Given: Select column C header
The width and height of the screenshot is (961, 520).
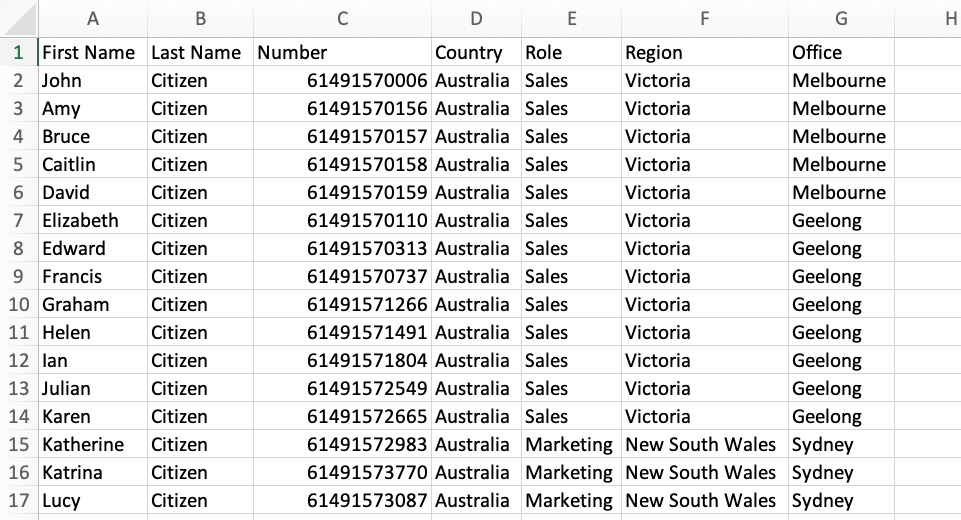Looking at the screenshot, I should [x=342, y=18].
